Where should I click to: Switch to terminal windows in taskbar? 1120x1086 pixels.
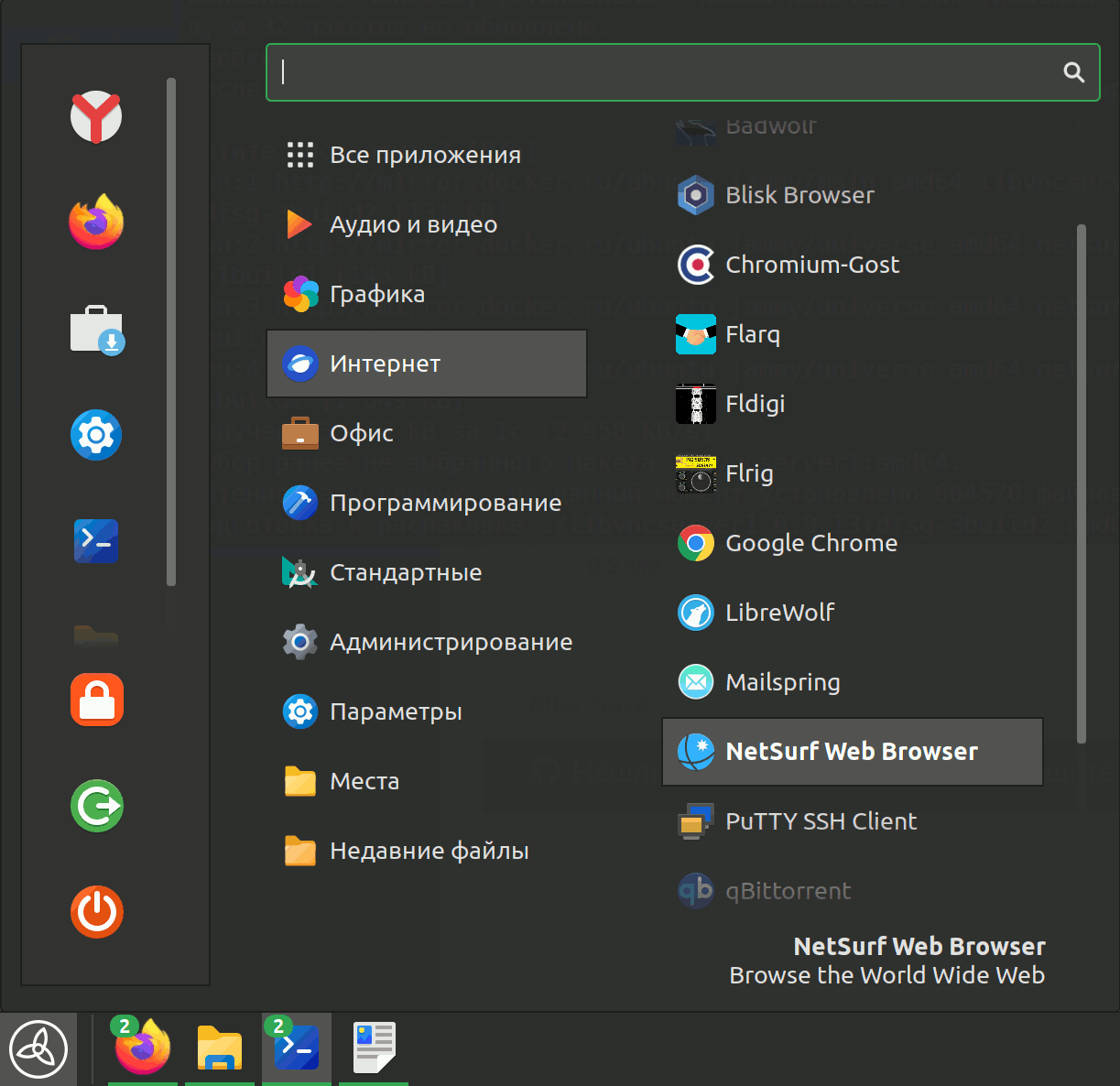297,1048
